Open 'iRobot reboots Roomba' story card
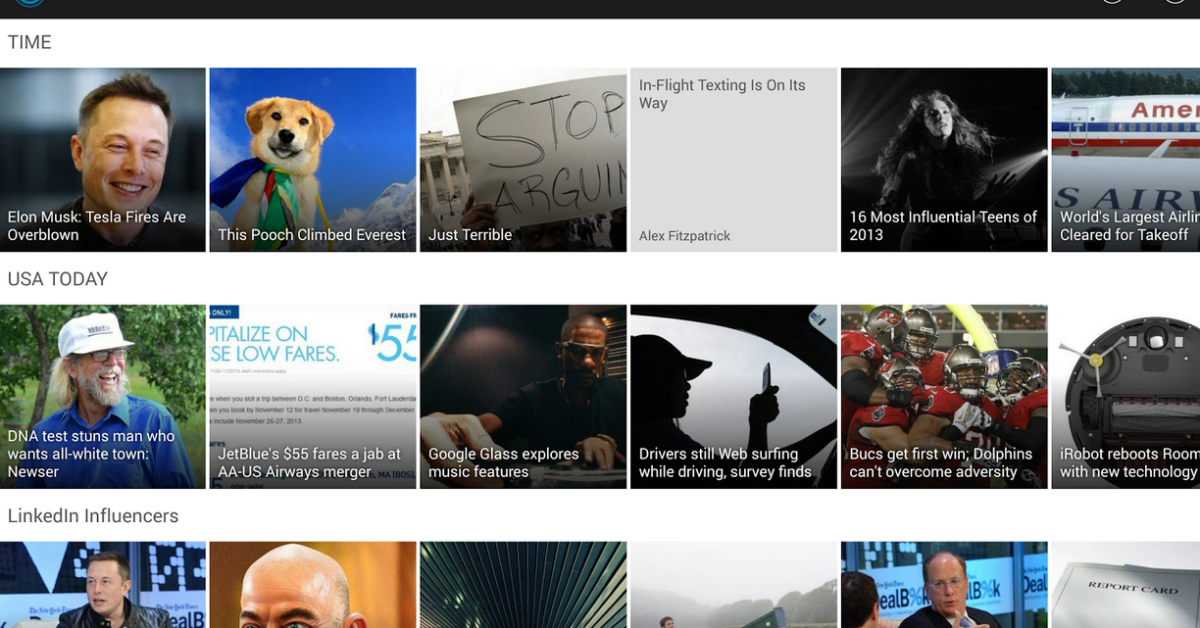This screenshot has height=628, width=1200. coord(1126,397)
